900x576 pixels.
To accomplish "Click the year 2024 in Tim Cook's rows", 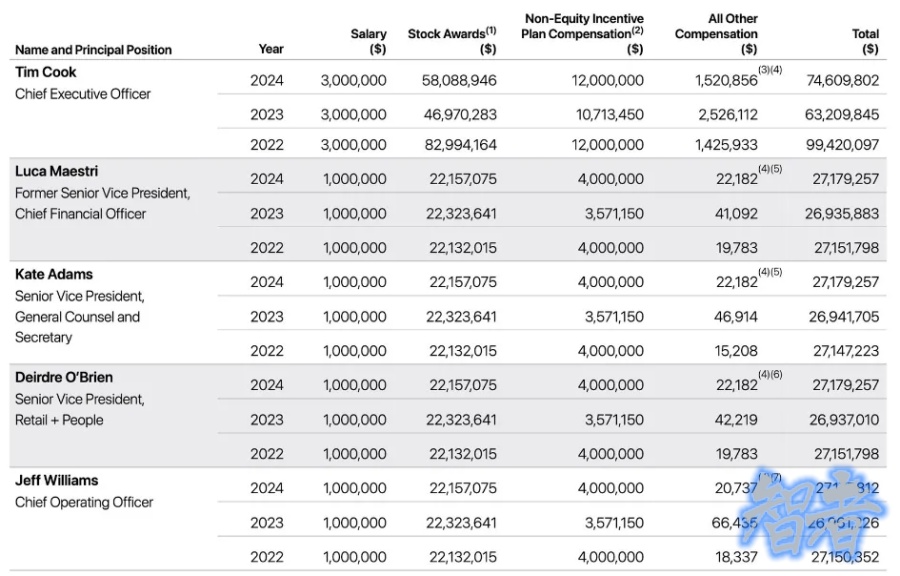I will coord(267,80).
